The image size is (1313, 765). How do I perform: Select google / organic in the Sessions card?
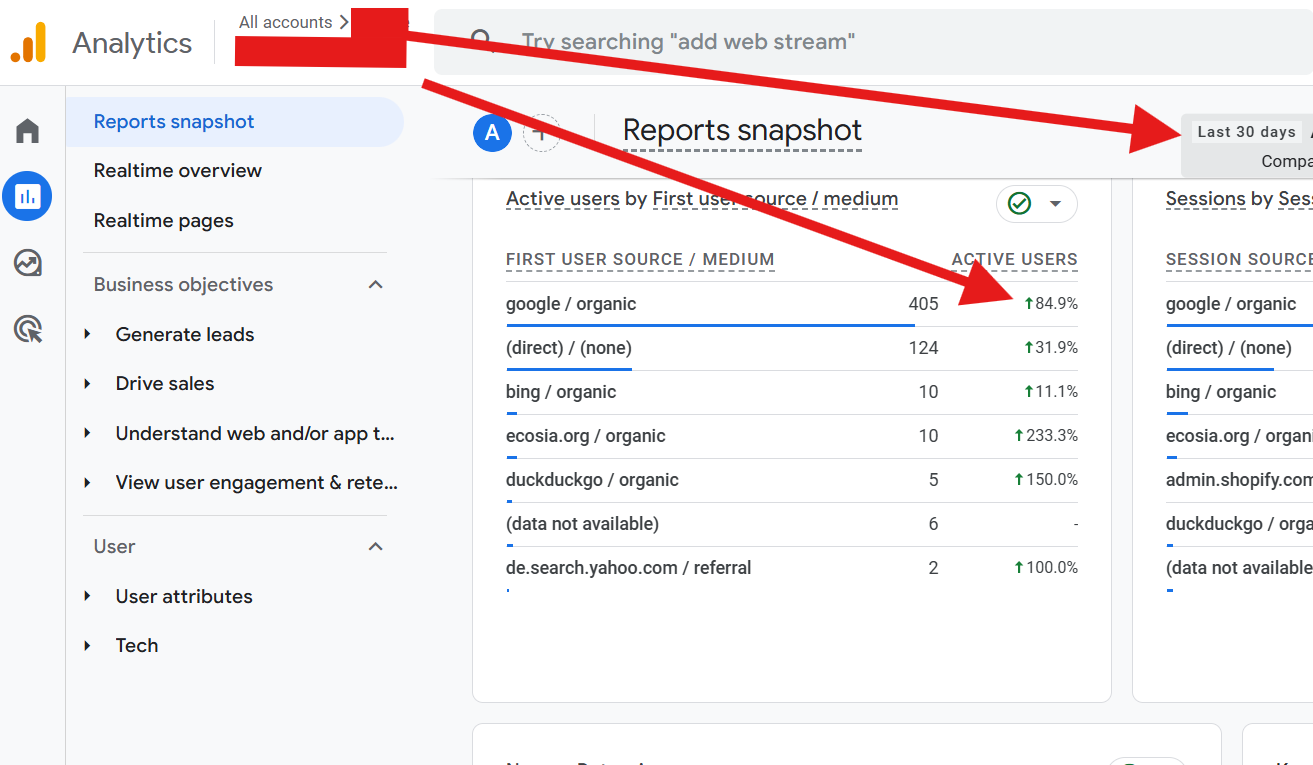(1231, 304)
